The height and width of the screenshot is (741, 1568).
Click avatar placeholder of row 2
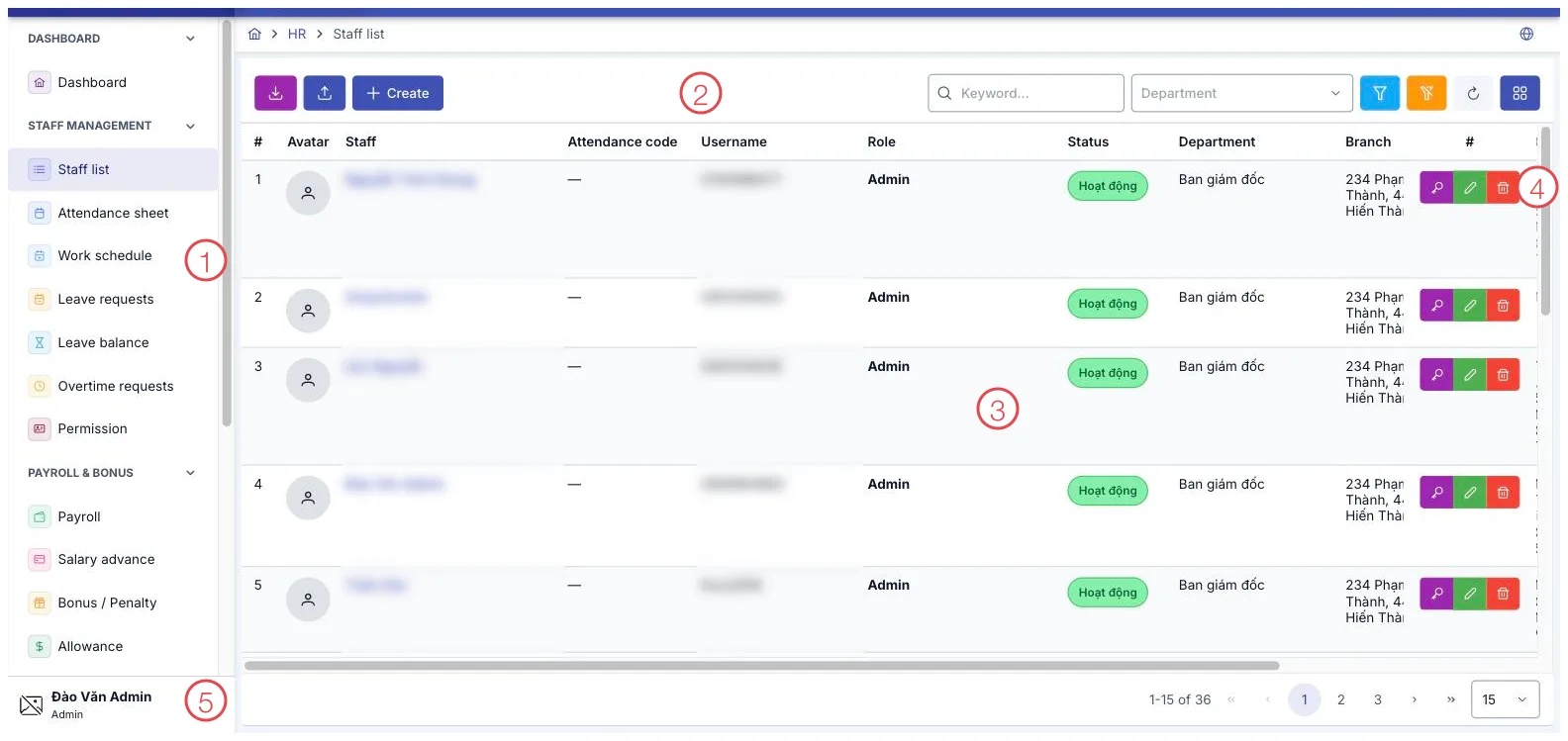[308, 311]
